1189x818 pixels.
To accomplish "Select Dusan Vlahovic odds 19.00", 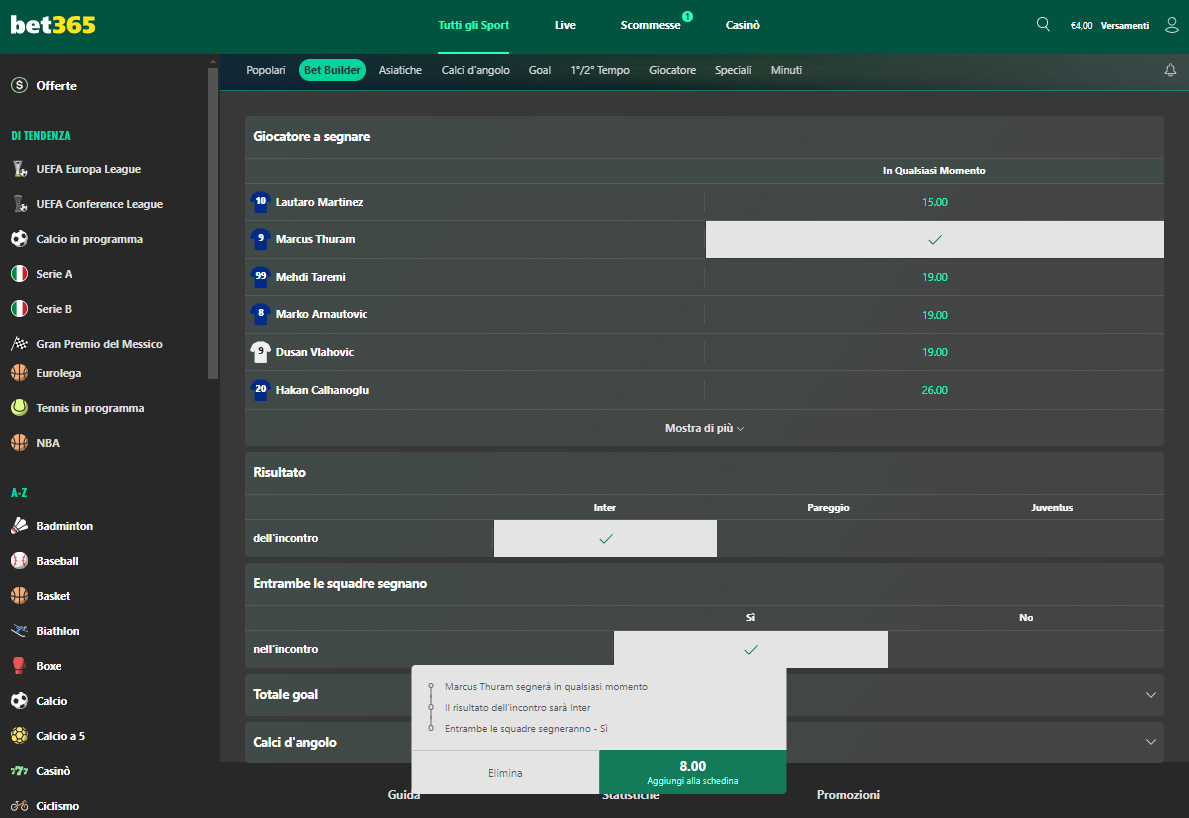I will click(x=934, y=353).
